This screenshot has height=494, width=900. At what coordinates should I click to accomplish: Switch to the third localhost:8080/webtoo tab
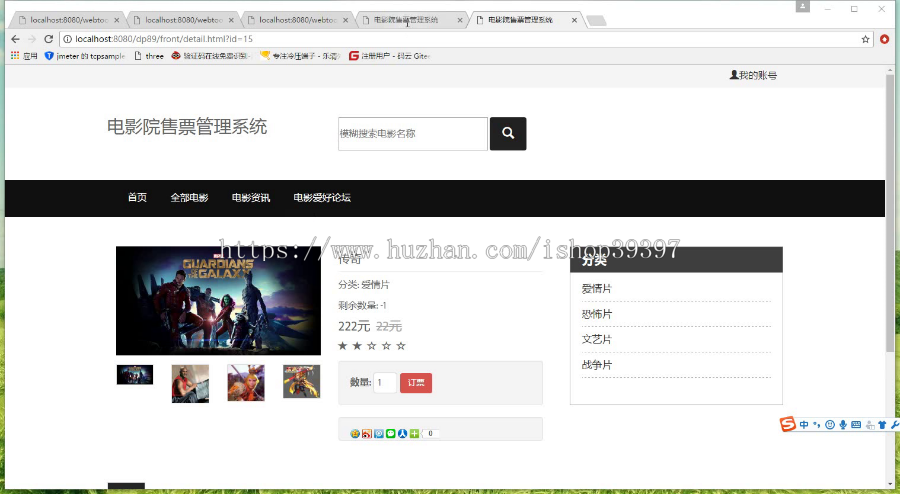[297, 20]
